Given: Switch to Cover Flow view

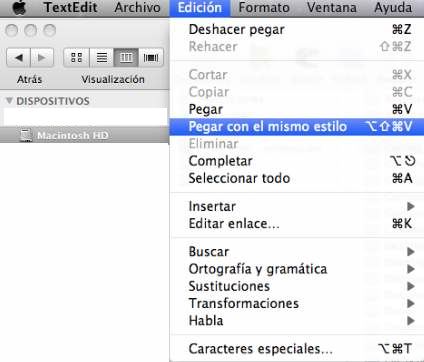Looking at the screenshot, I should [x=151, y=58].
